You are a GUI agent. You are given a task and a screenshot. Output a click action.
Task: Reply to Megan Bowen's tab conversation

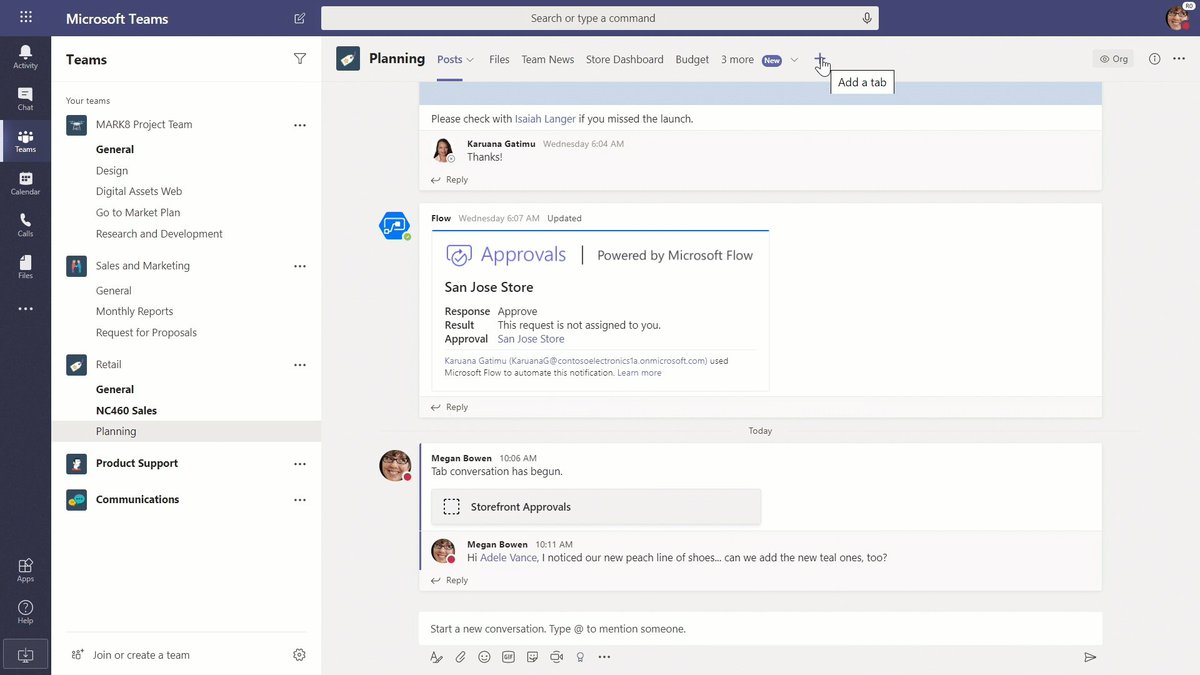(x=449, y=580)
